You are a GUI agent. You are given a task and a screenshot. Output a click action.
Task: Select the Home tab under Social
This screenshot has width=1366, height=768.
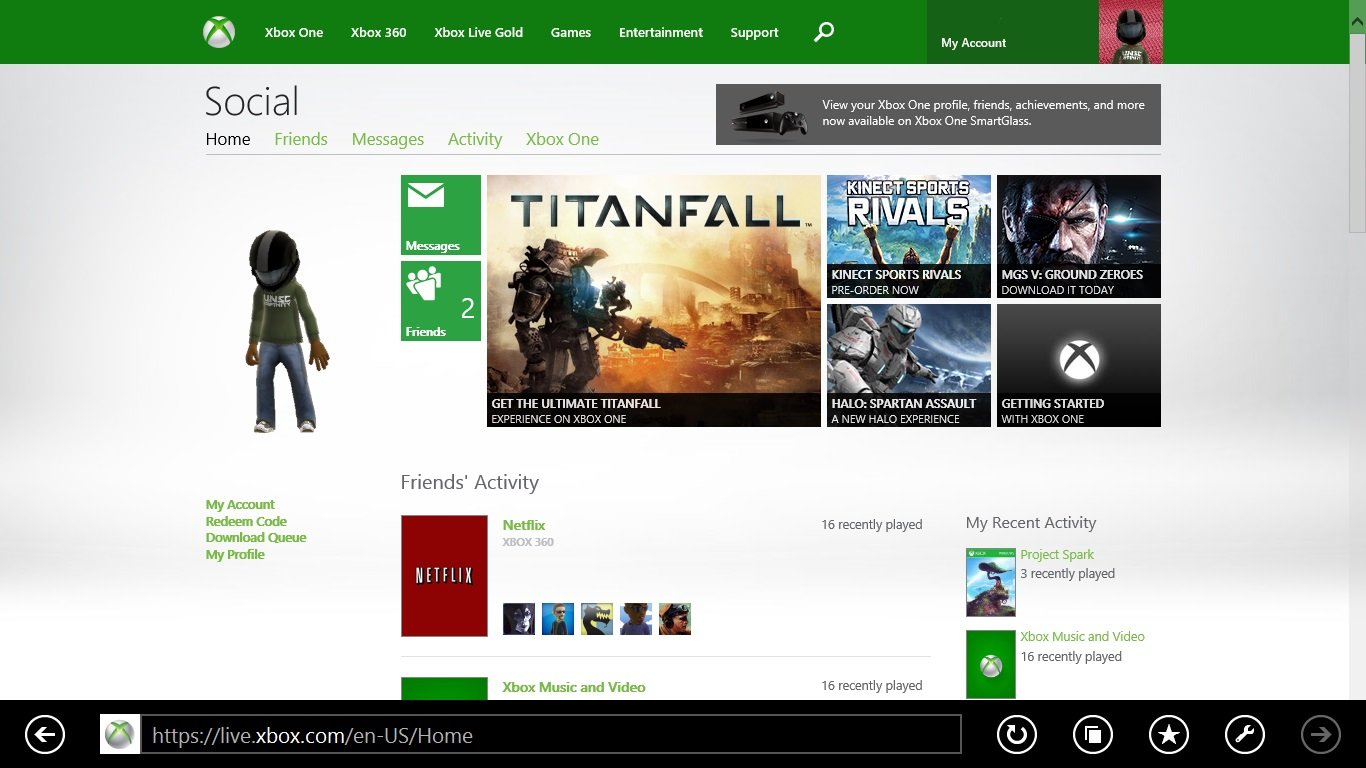(228, 139)
